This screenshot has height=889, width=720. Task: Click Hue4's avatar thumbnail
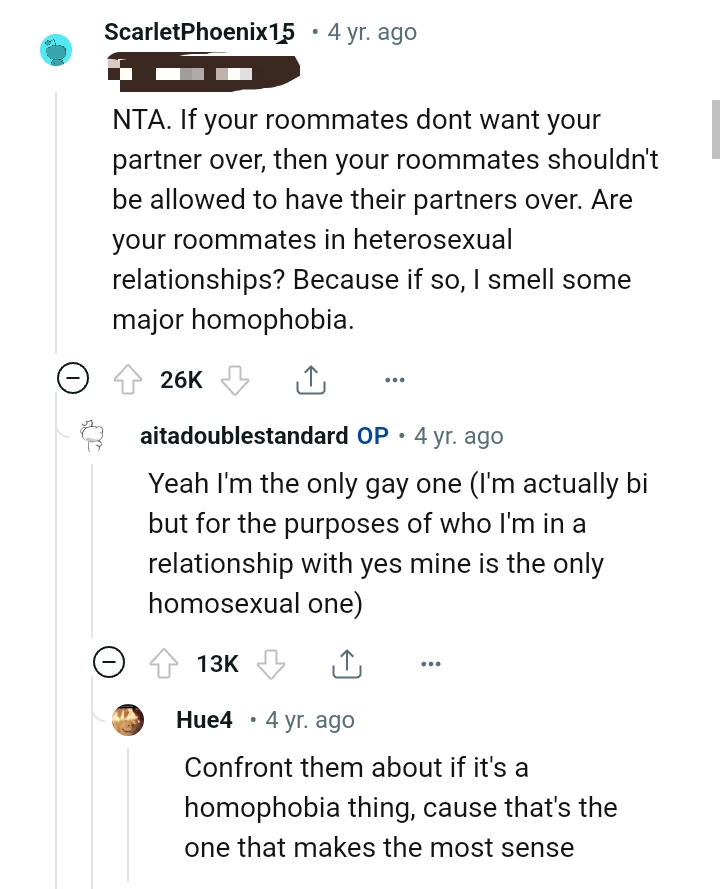tap(128, 720)
